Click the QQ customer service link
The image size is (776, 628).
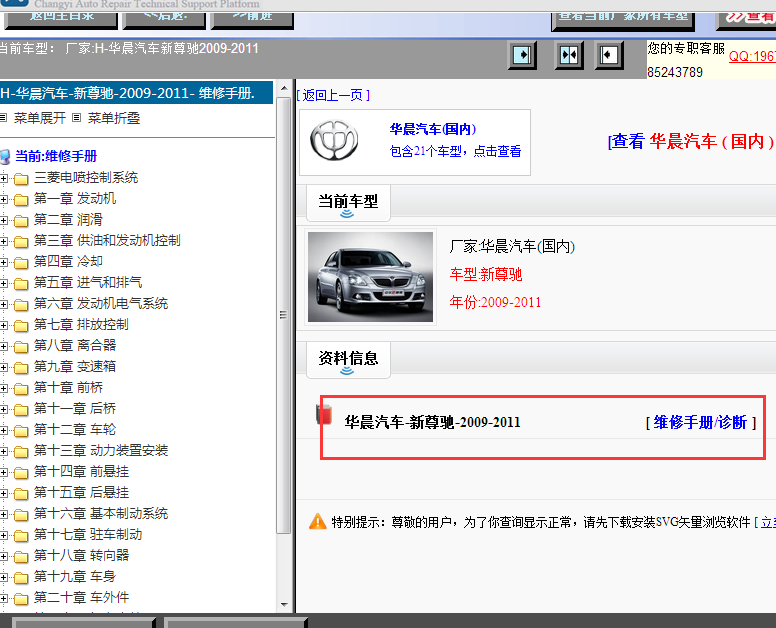click(752, 56)
